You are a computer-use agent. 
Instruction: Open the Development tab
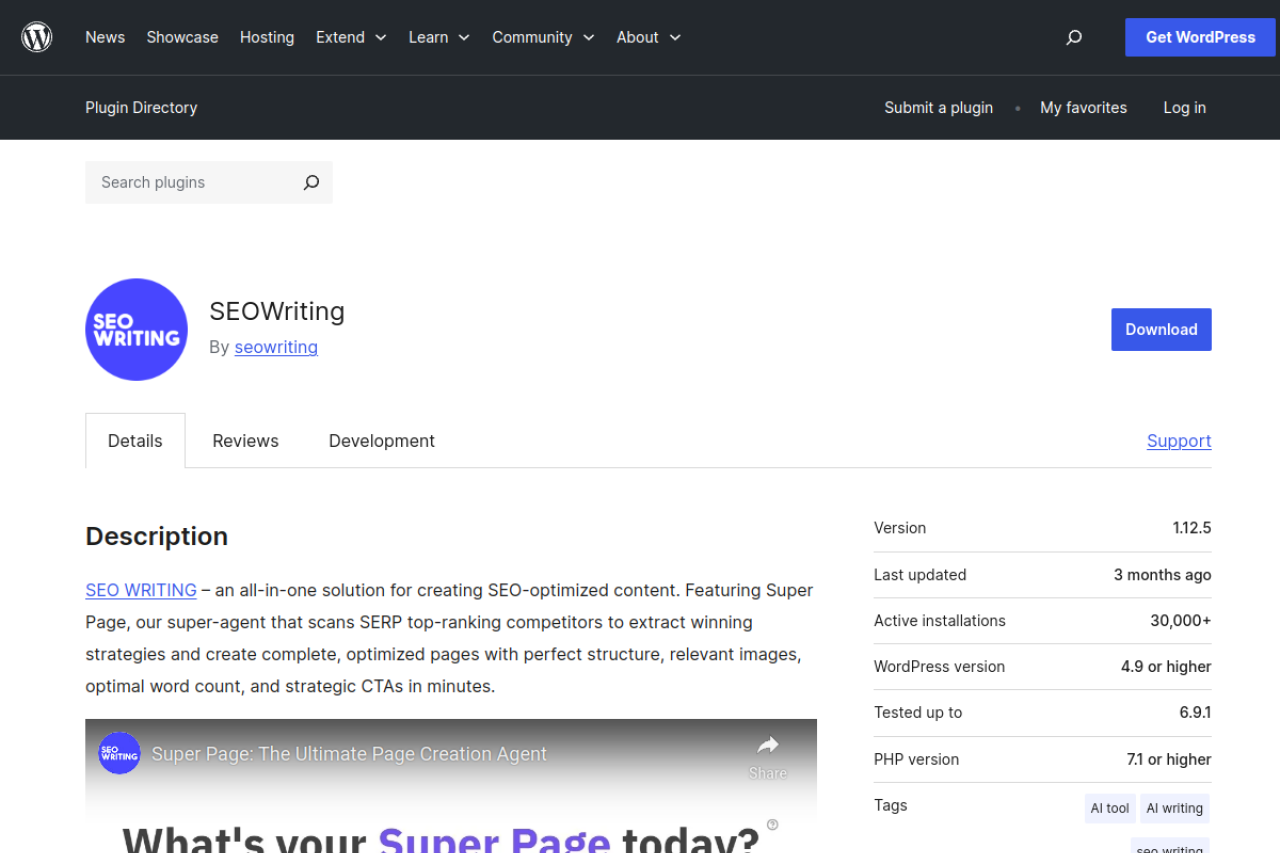coord(381,440)
